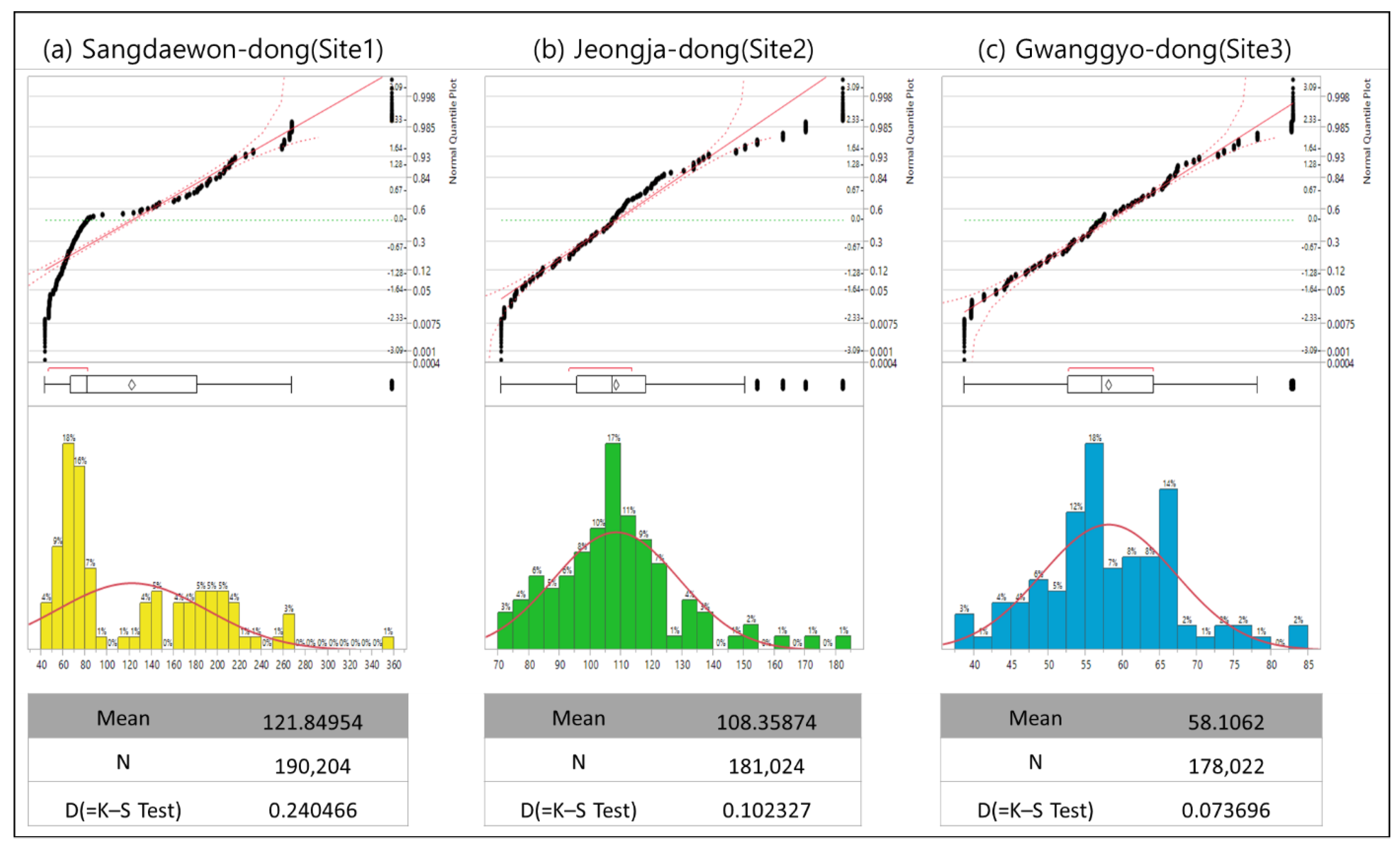Click the Site3 boxplot outlier point
Image resolution: width=1400 pixels, height=847 pixels.
tap(1292, 385)
